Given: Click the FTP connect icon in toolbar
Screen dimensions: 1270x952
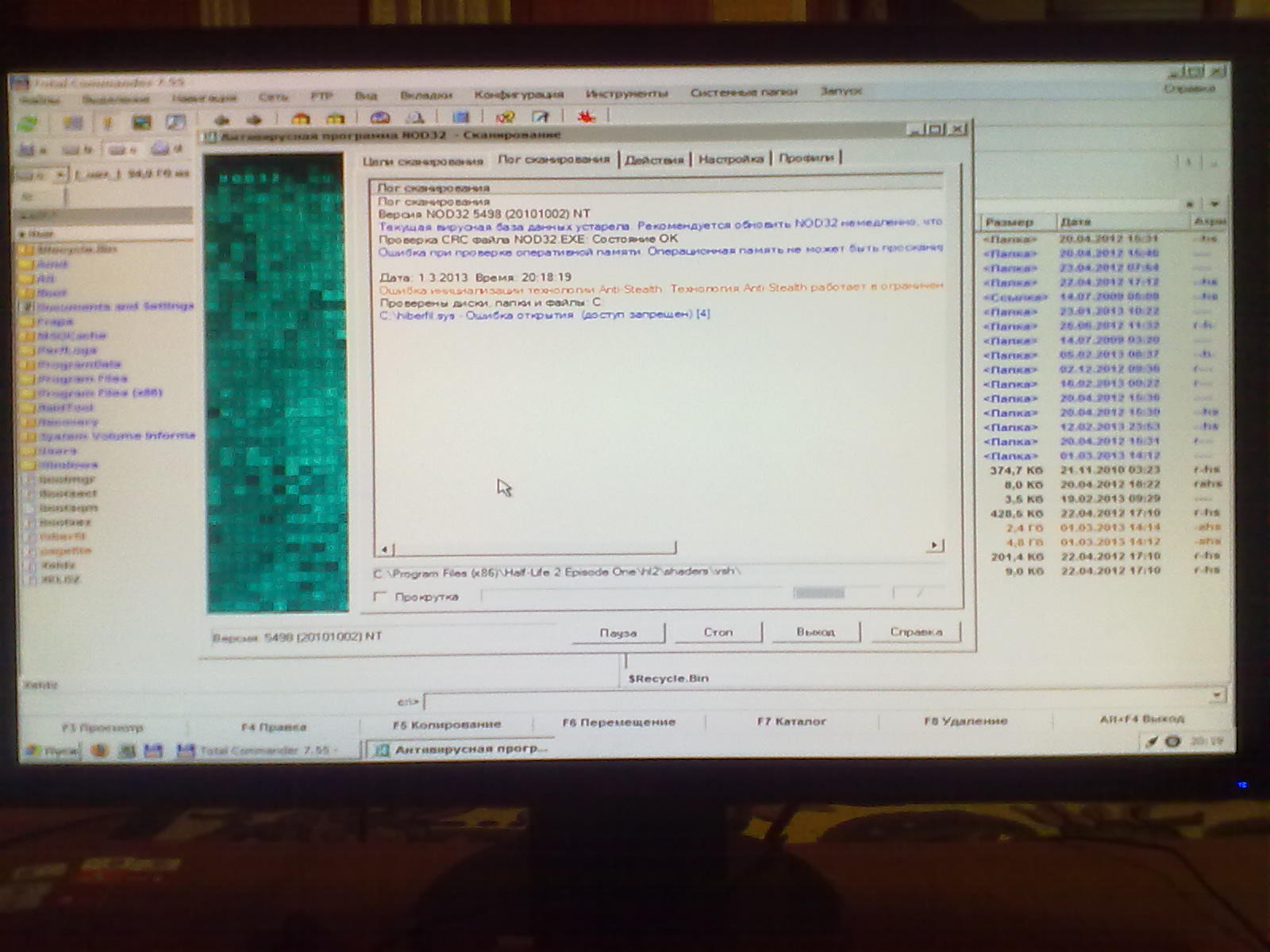Looking at the screenshot, I should click(x=380, y=118).
